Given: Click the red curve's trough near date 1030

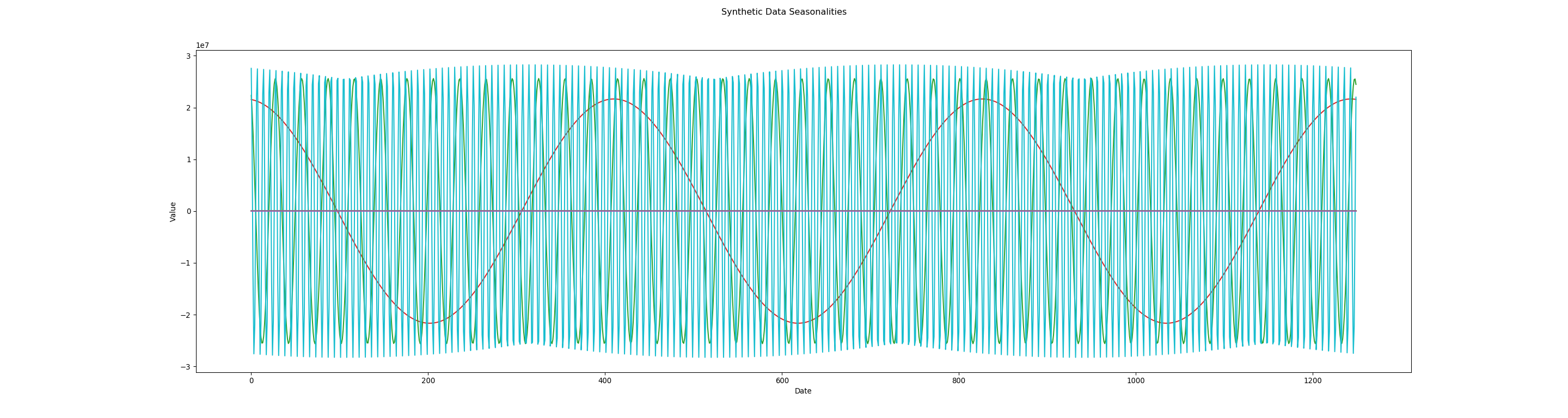Looking at the screenshot, I should tap(1166, 323).
